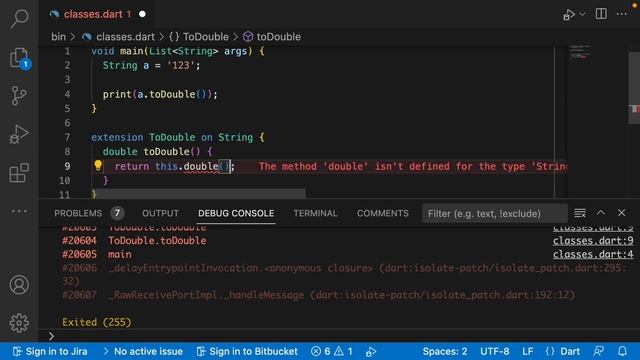Click Sign in to Bitbucket status item

pyautogui.click(x=247, y=351)
